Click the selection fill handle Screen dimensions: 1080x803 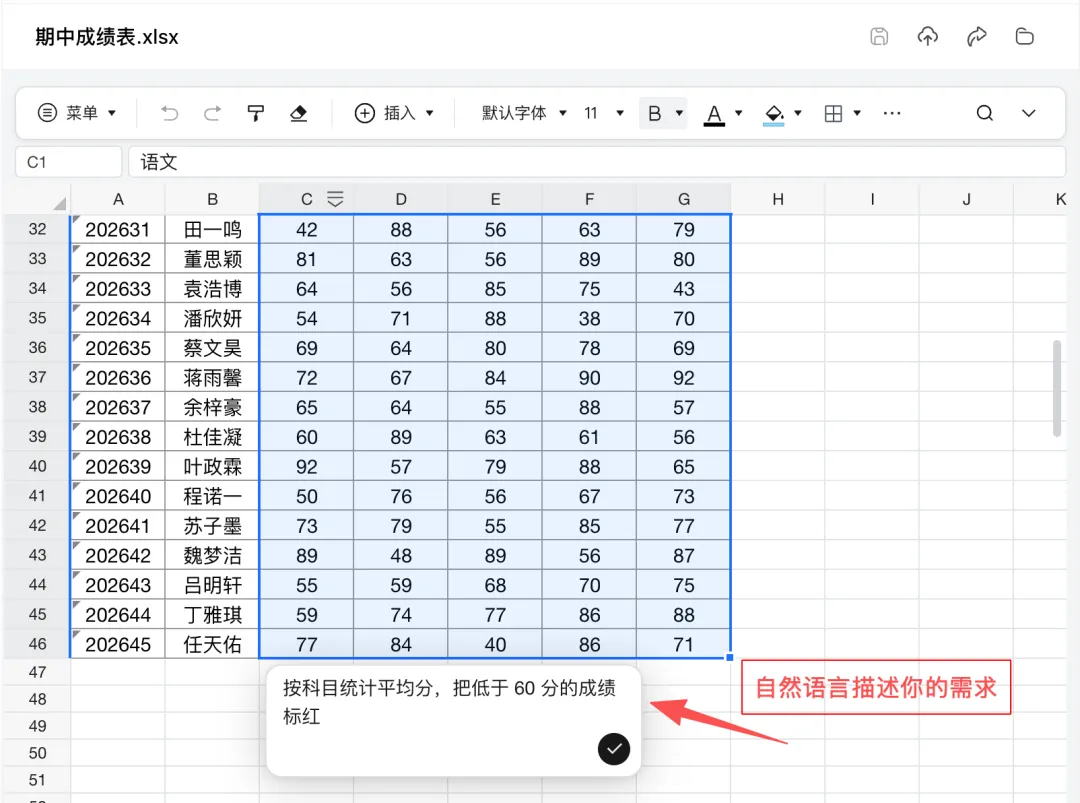point(730,658)
